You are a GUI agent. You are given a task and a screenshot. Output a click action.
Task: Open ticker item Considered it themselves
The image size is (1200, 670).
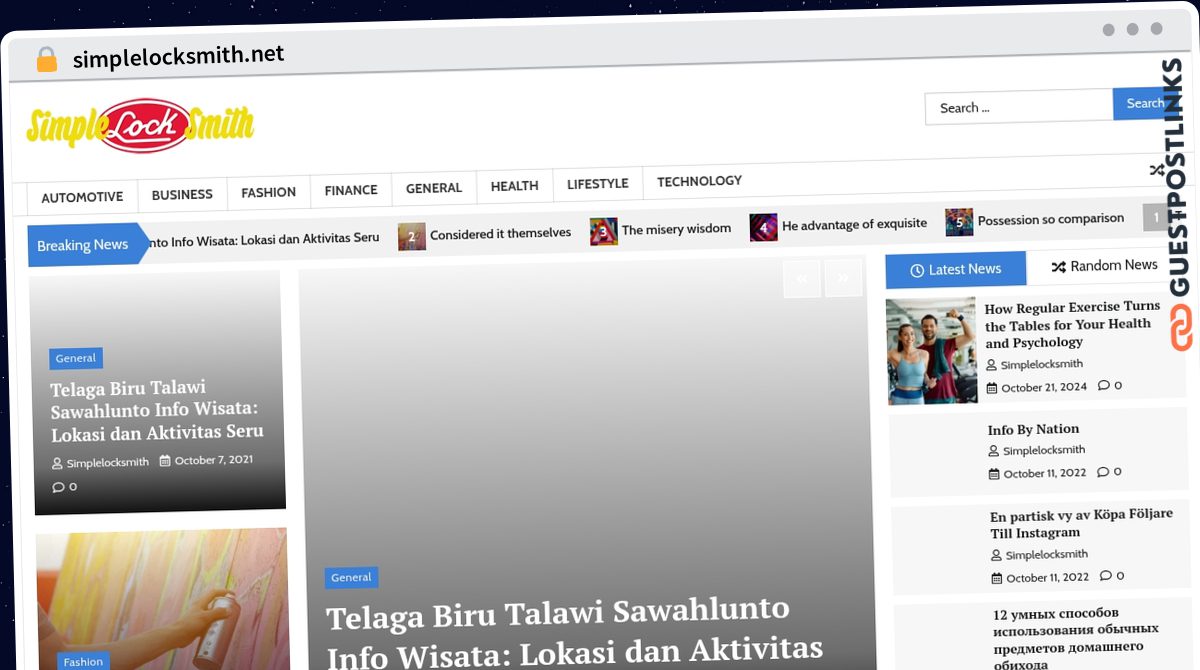(500, 233)
